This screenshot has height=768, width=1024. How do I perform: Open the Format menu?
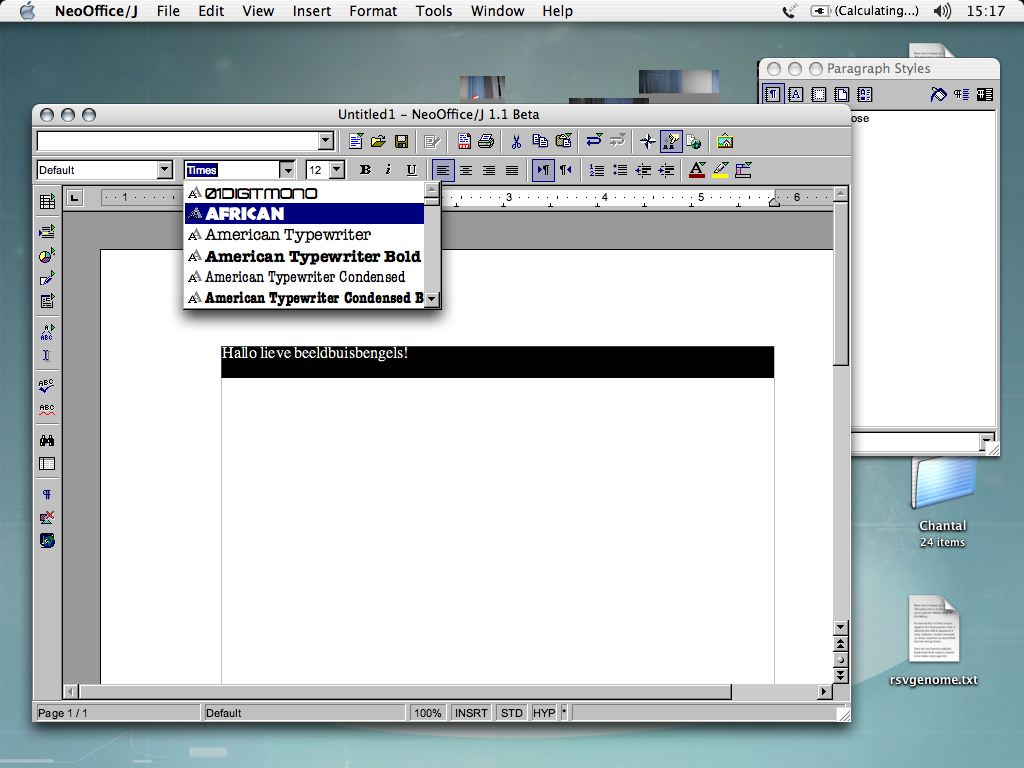373,11
